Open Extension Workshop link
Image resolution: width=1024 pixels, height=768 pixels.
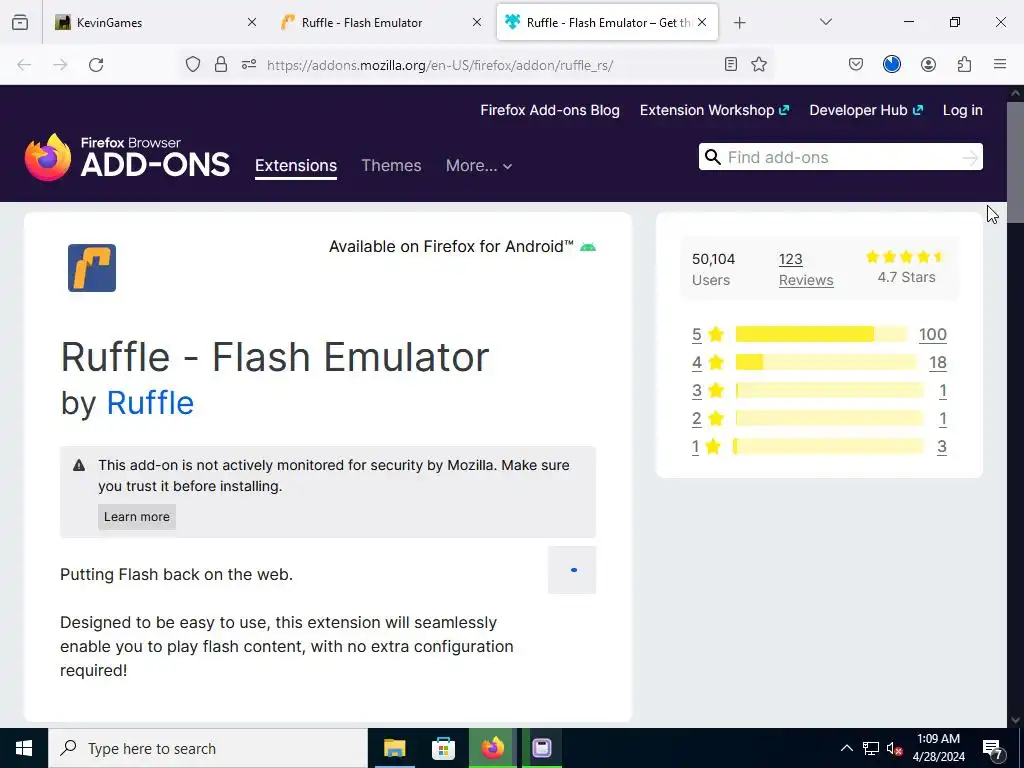714,110
